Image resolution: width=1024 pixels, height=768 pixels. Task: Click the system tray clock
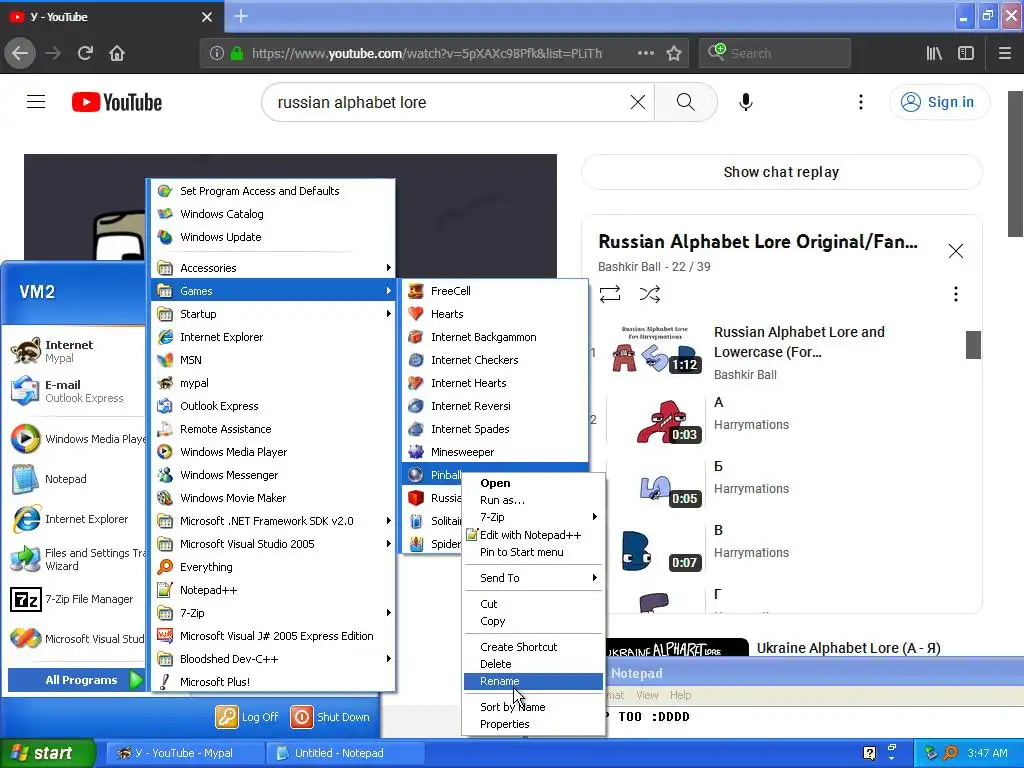987,753
